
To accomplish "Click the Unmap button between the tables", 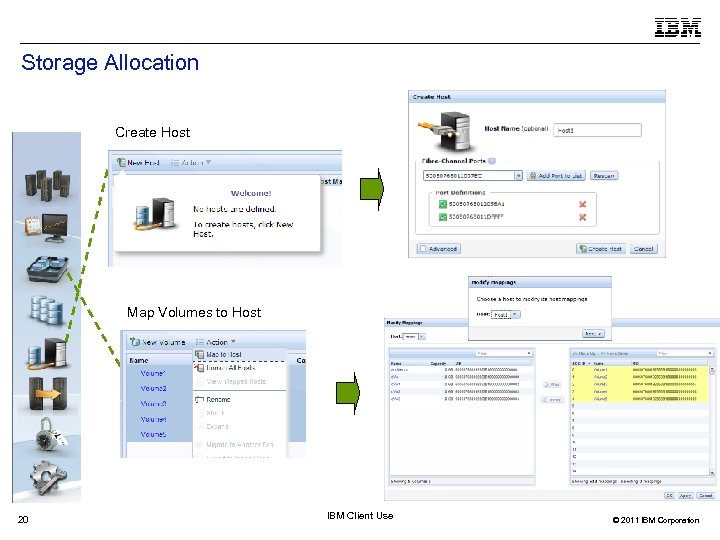I will coord(552,400).
